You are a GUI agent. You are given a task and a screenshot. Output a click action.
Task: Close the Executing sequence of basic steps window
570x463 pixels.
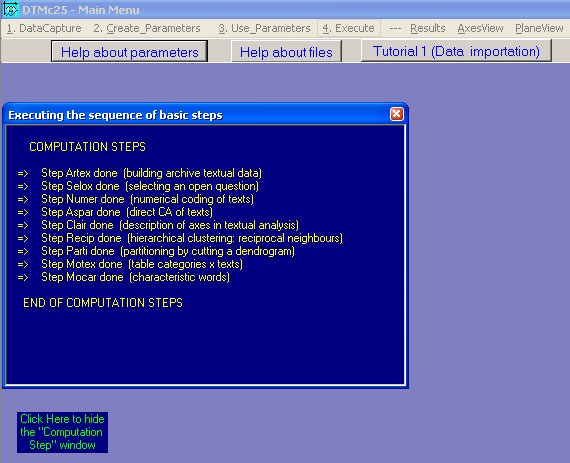(x=397, y=114)
